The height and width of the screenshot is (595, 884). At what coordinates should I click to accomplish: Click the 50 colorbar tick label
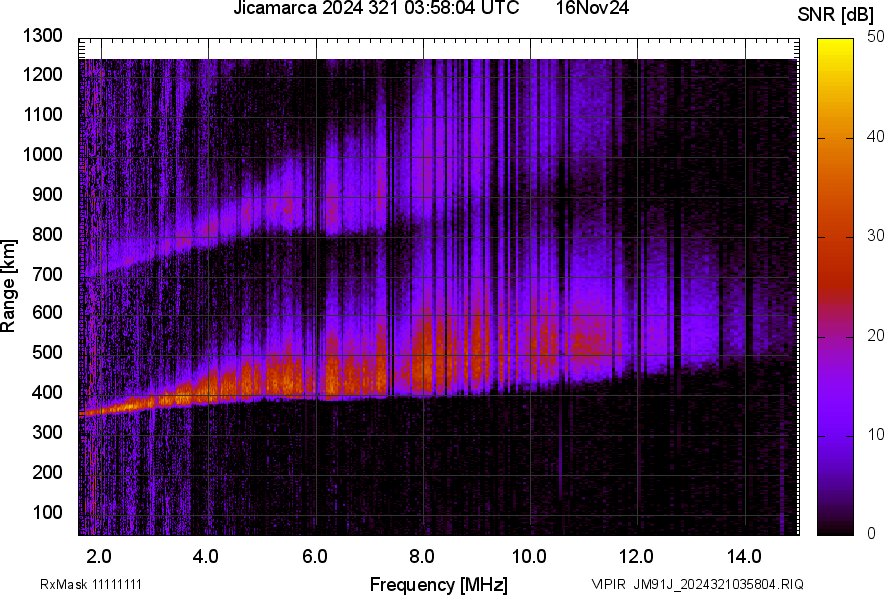coord(875,37)
